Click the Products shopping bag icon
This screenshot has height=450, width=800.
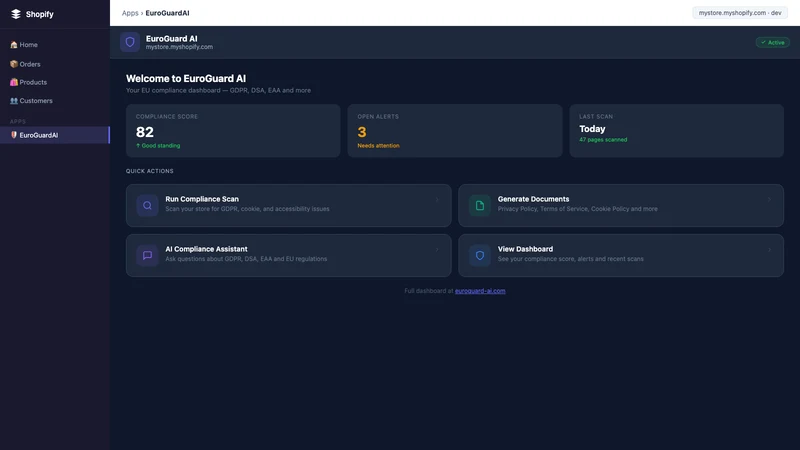[14, 82]
